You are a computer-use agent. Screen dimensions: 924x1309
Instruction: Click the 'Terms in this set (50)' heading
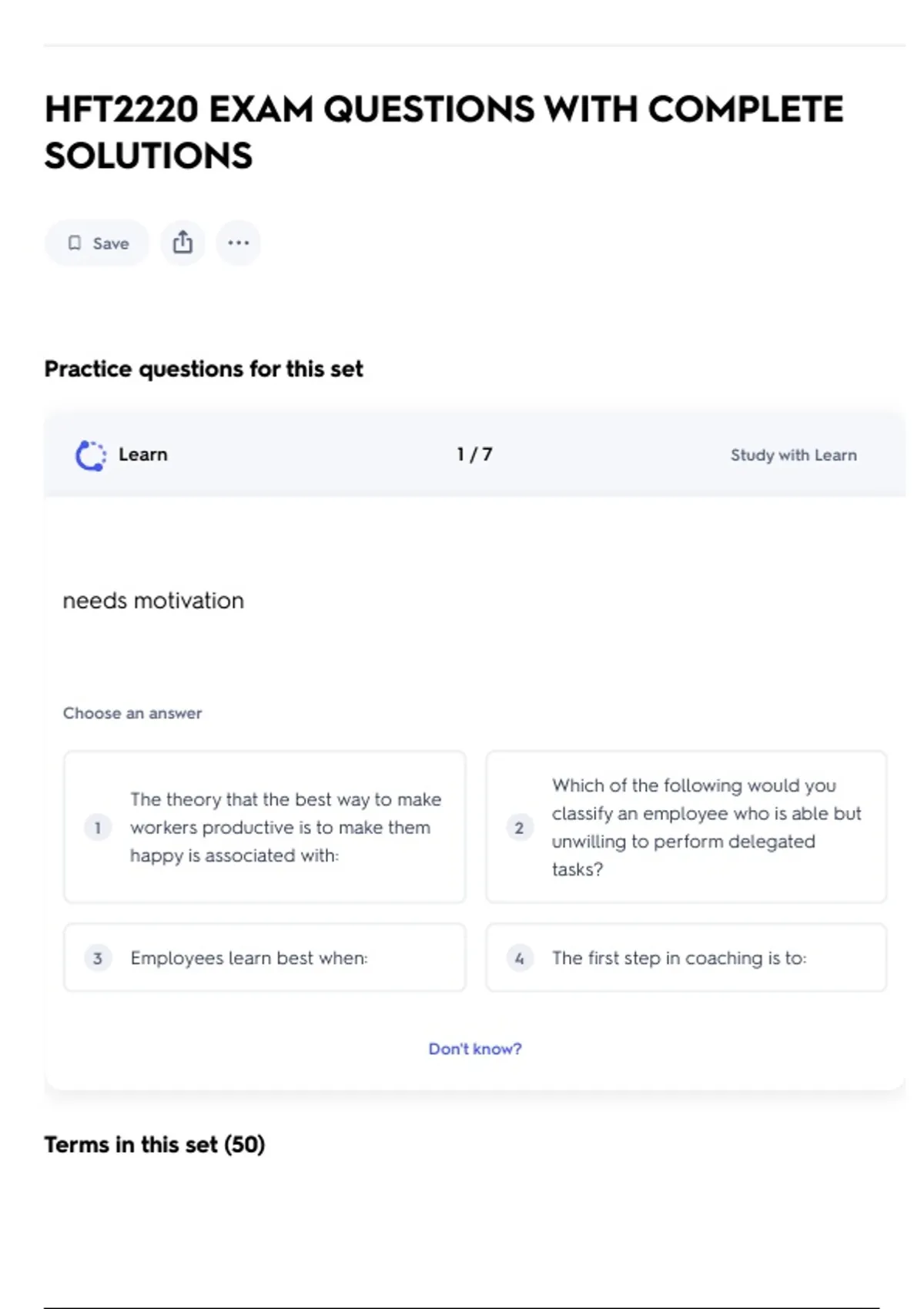click(x=155, y=1145)
